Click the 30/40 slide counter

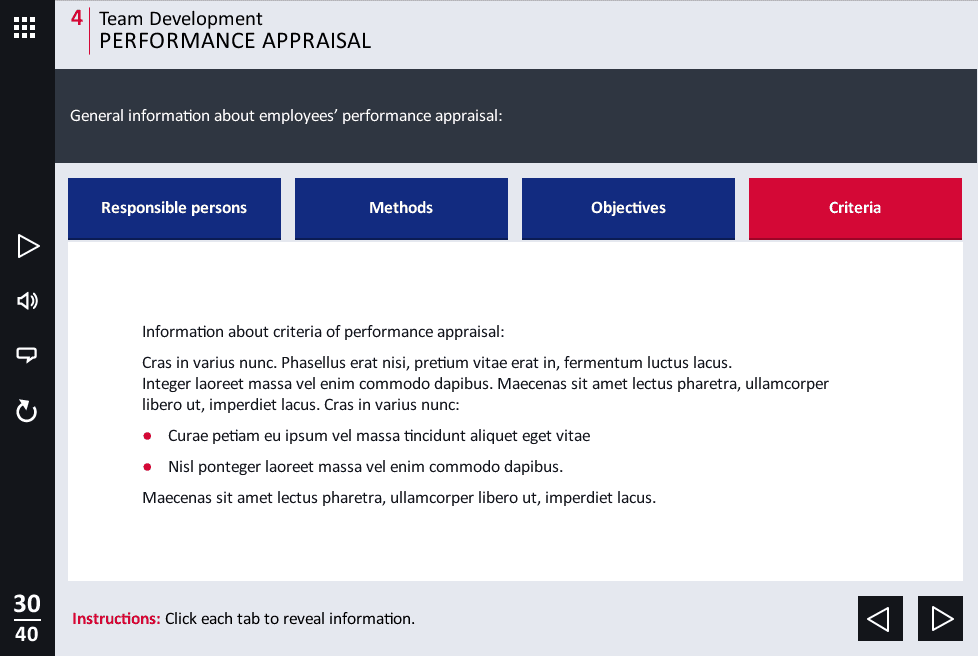[27, 619]
